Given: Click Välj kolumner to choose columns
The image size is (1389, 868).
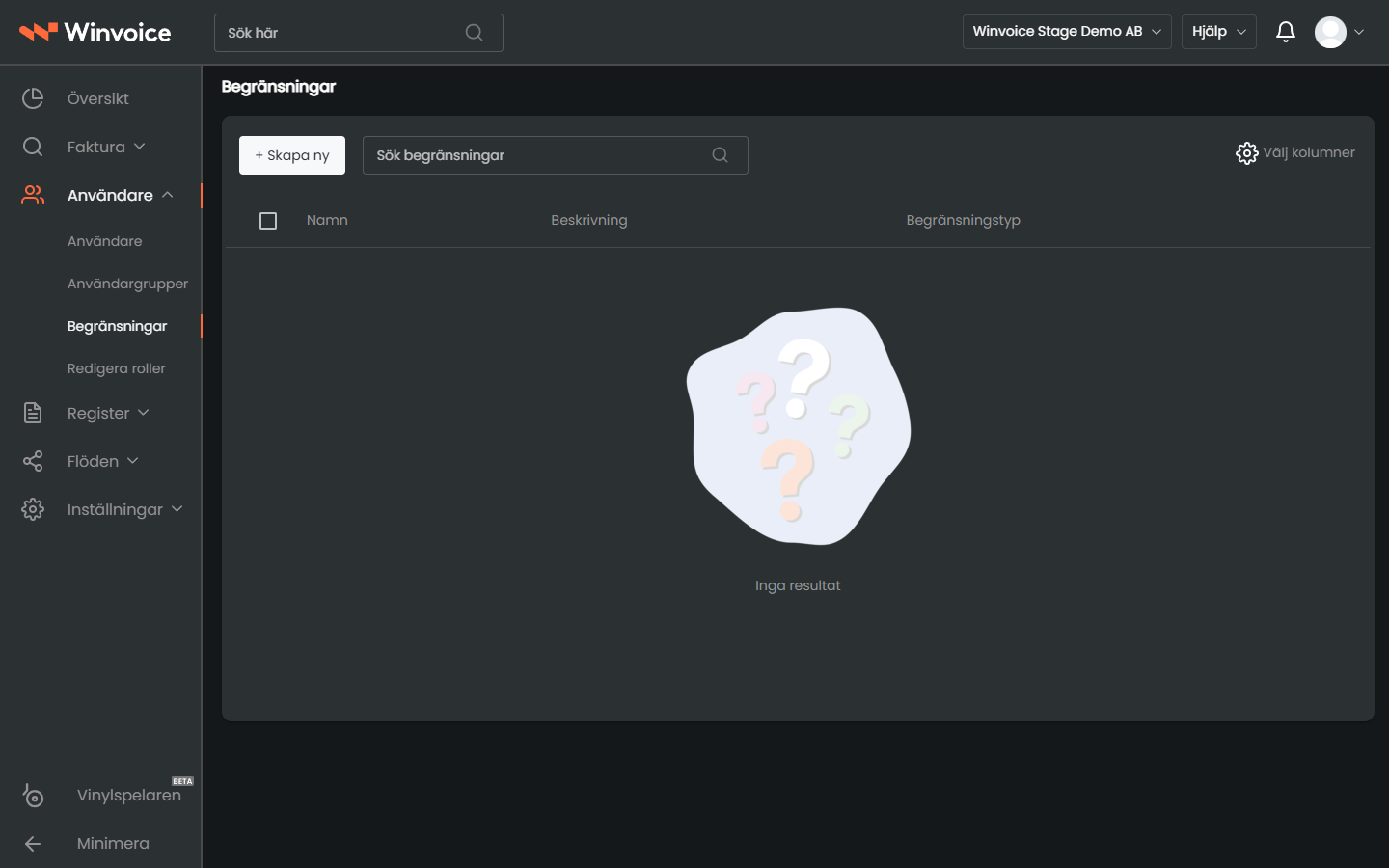Looking at the screenshot, I should click(1295, 153).
